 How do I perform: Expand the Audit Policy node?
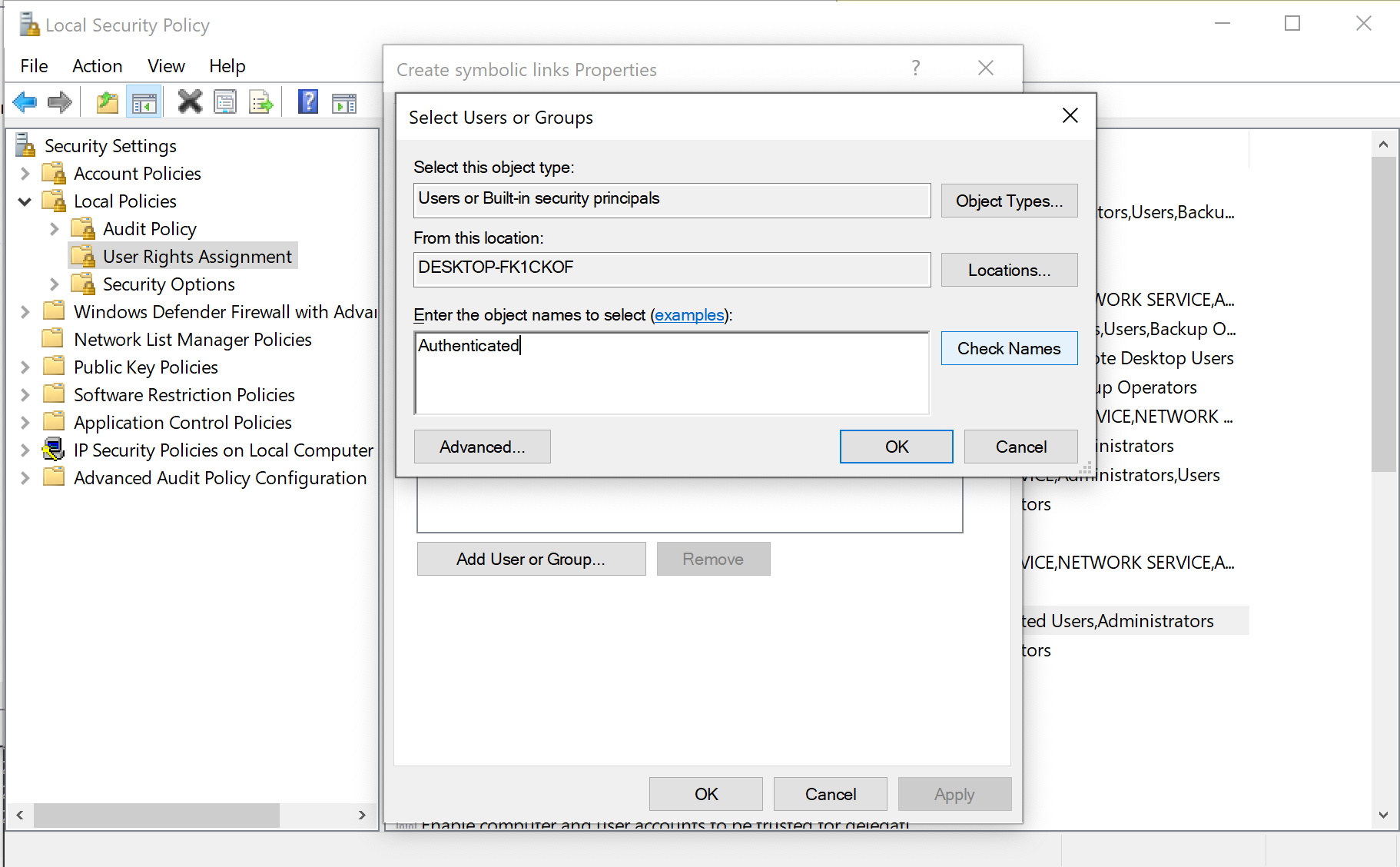[53, 228]
